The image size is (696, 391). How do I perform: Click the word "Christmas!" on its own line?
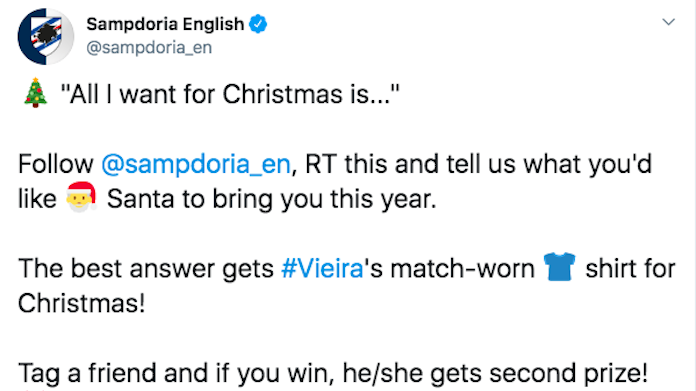pos(82,303)
